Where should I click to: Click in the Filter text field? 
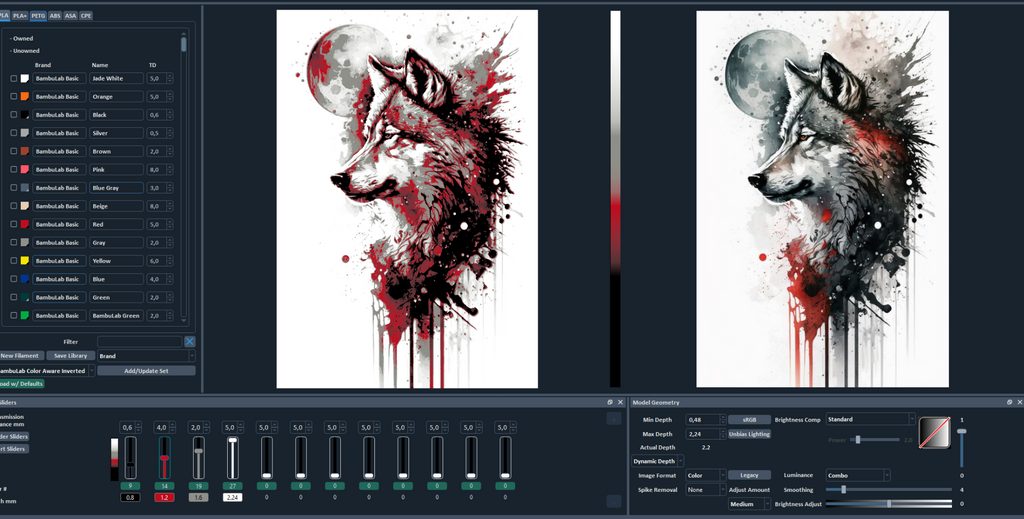pyautogui.click(x=140, y=341)
